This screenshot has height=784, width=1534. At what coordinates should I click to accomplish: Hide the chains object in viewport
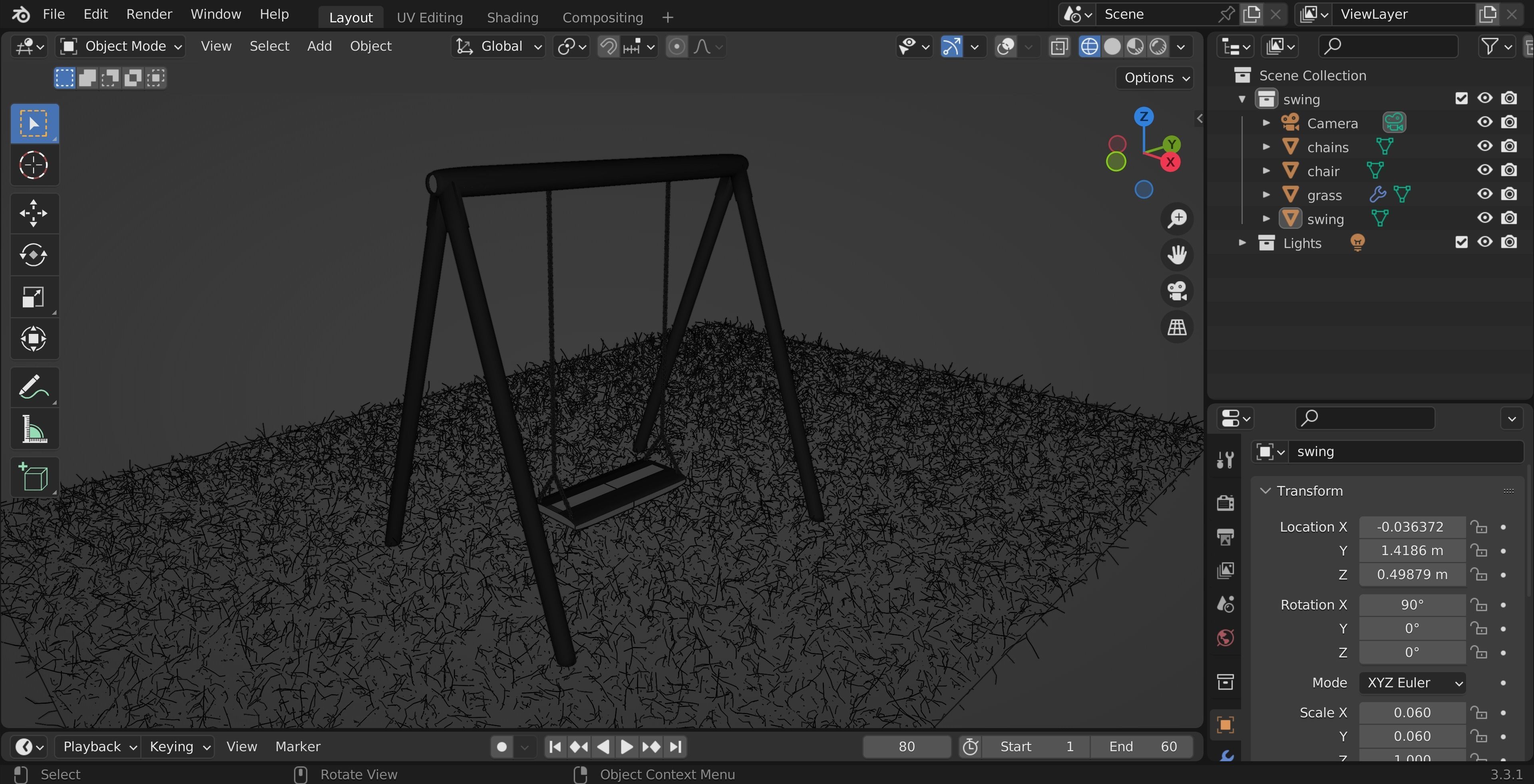tap(1484, 147)
